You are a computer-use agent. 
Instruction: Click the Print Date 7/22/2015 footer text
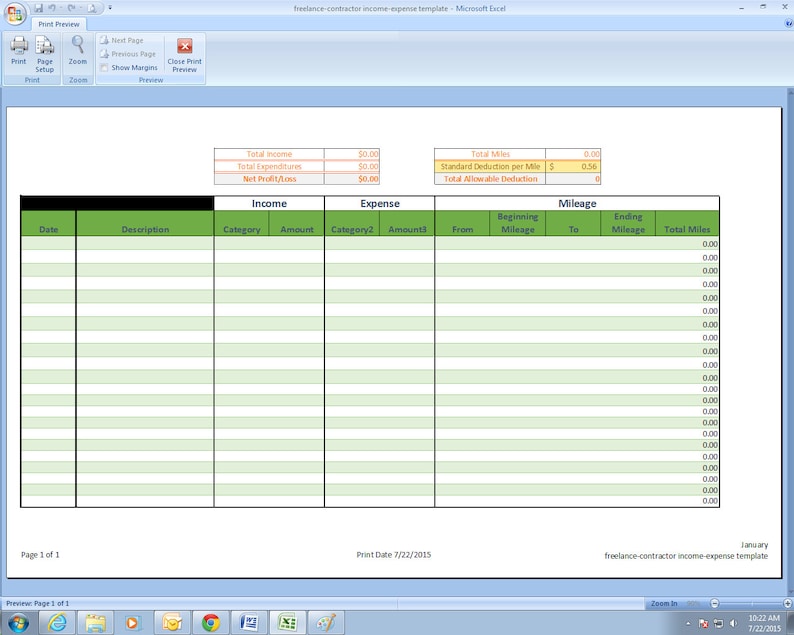[x=393, y=554]
